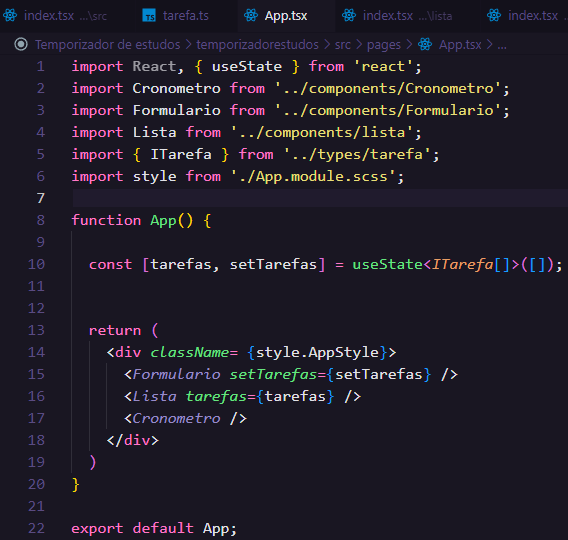The height and width of the screenshot is (540, 568).
Task: Click the '../components/lista' import path
Action: (x=322, y=133)
